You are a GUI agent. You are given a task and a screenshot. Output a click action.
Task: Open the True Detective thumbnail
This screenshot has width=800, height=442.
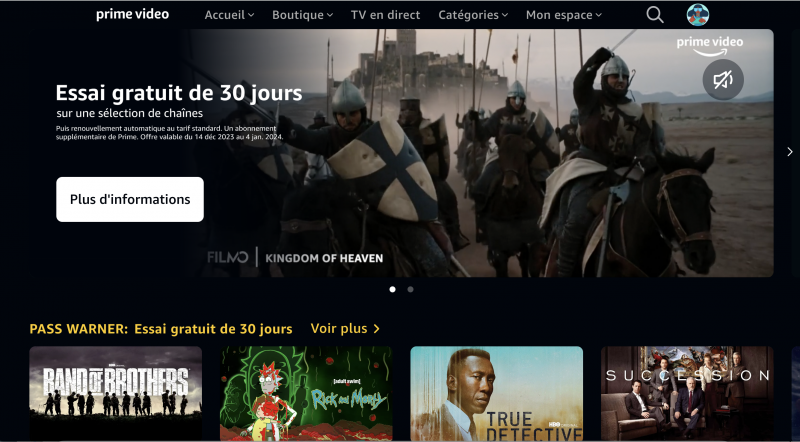point(496,393)
